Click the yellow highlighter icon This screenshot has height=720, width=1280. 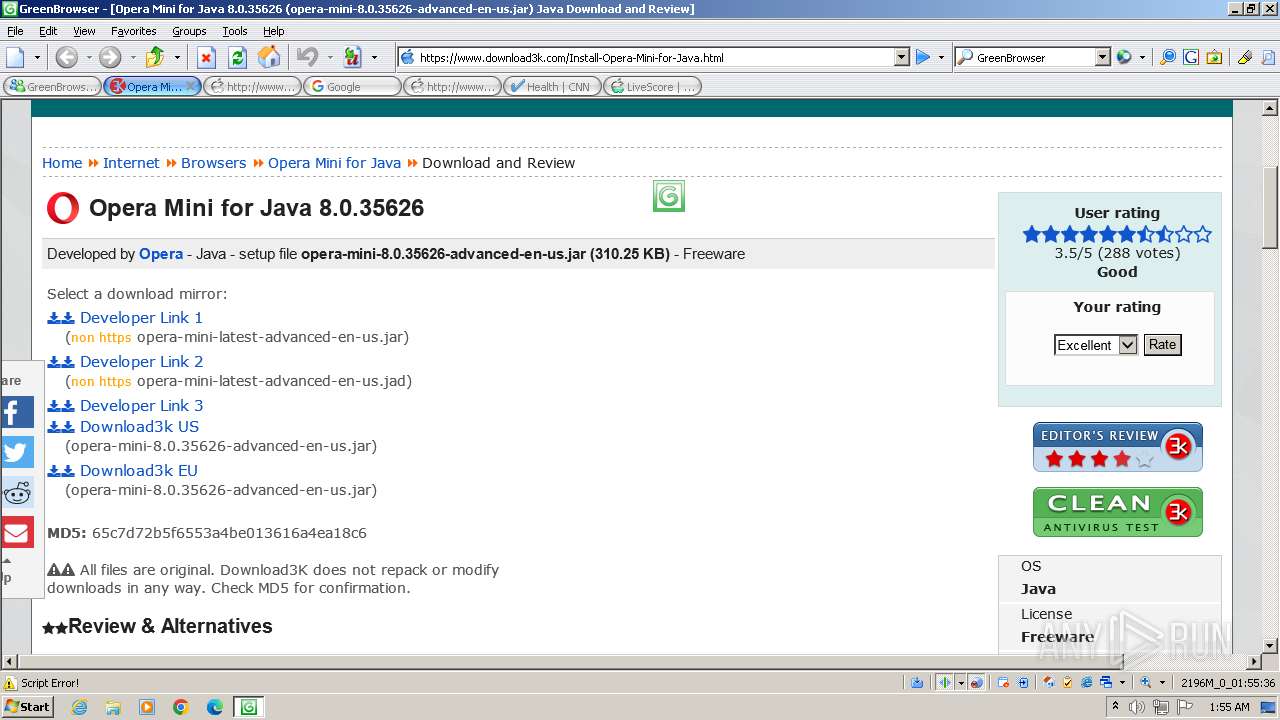point(1245,57)
